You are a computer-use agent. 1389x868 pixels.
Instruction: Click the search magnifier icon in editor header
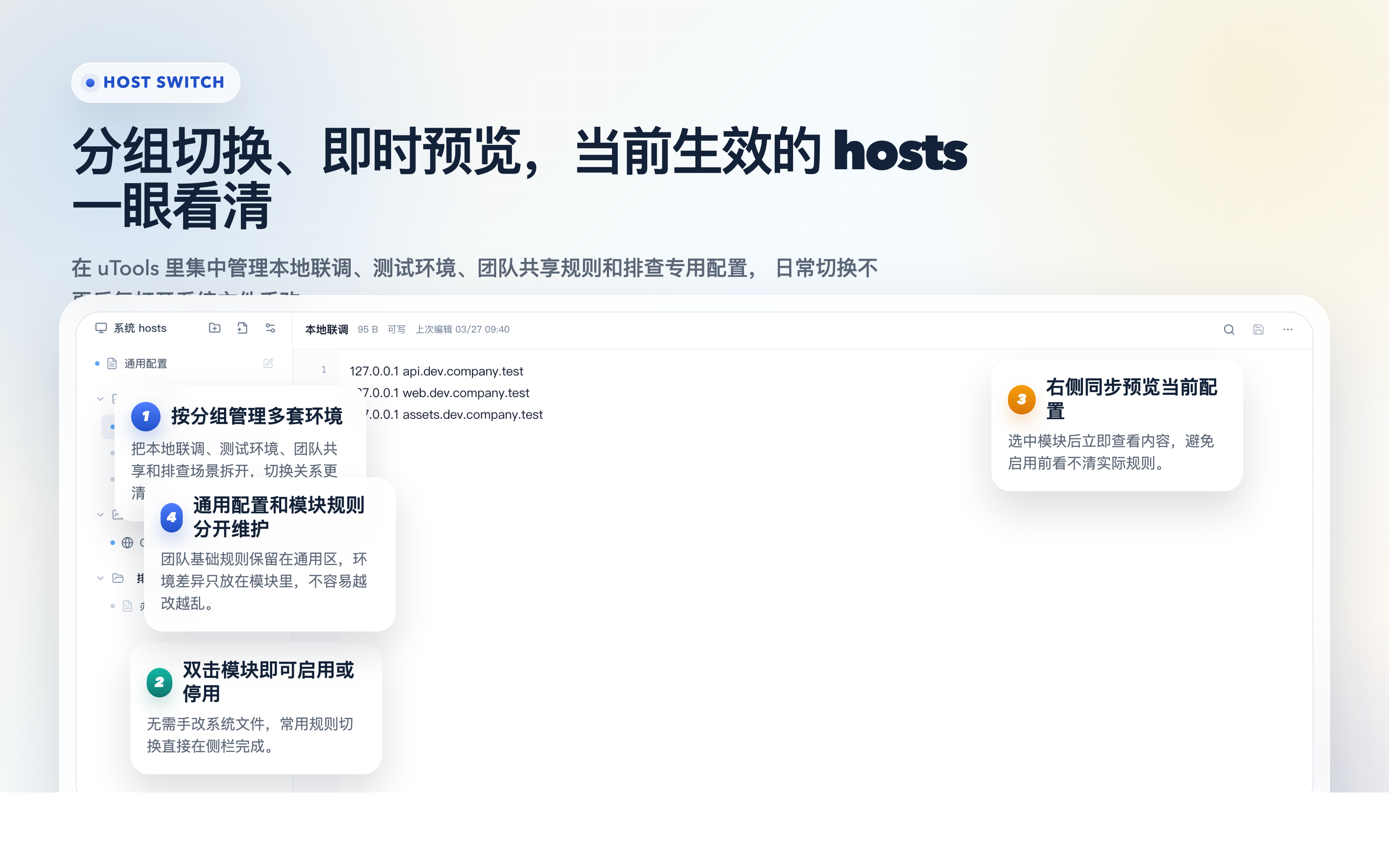tap(1229, 329)
